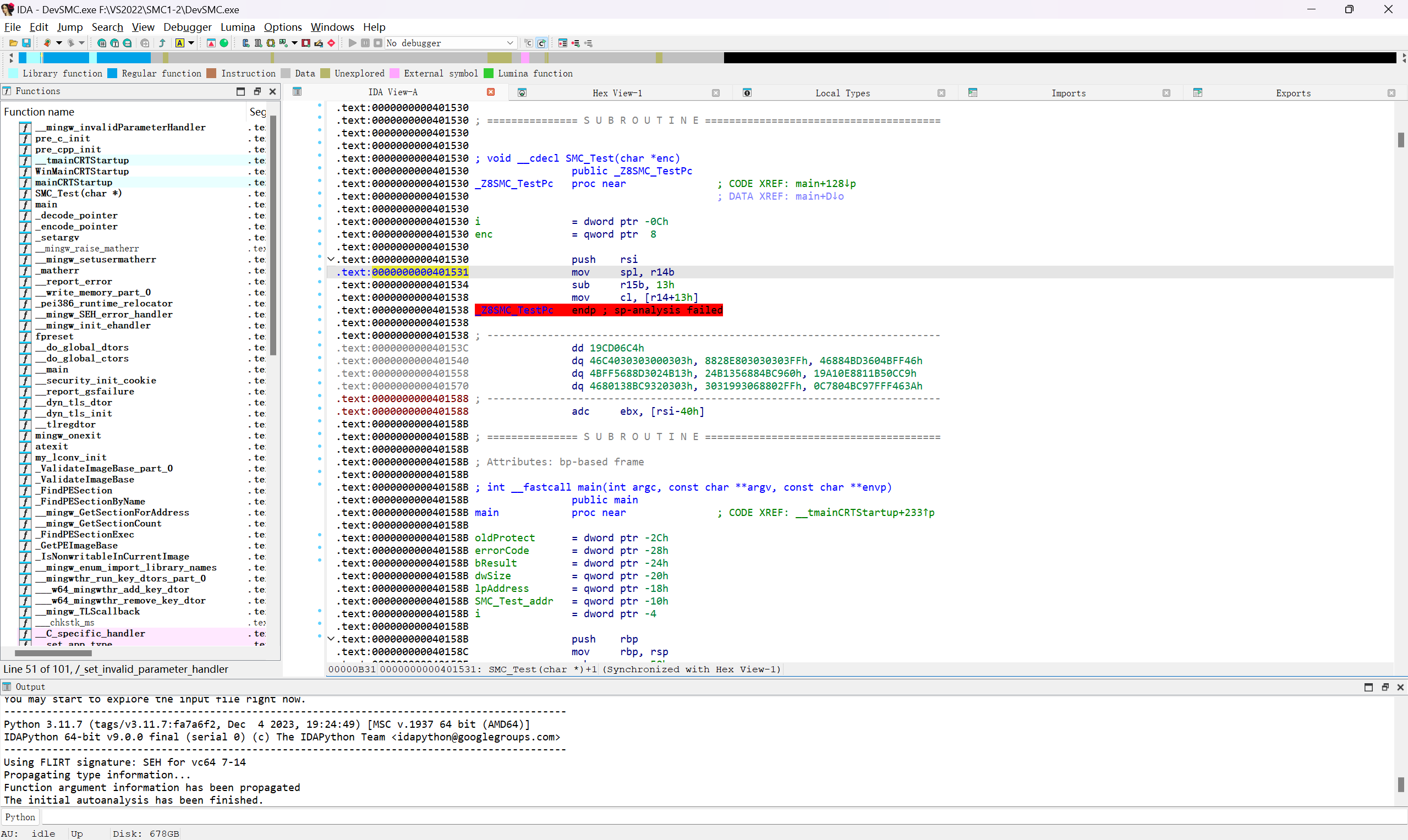Screen dimensions: 1408x840
Task: Maximize the Functions panel
Action: pos(240,91)
